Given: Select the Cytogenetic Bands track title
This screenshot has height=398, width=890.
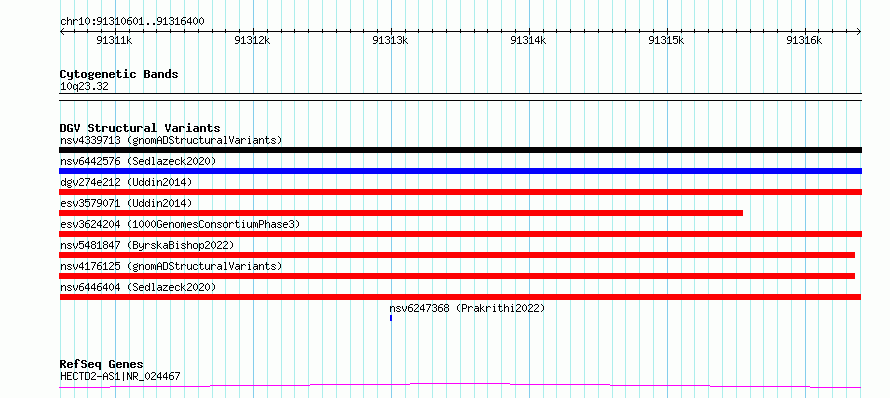Looking at the screenshot, I should 119,74.
